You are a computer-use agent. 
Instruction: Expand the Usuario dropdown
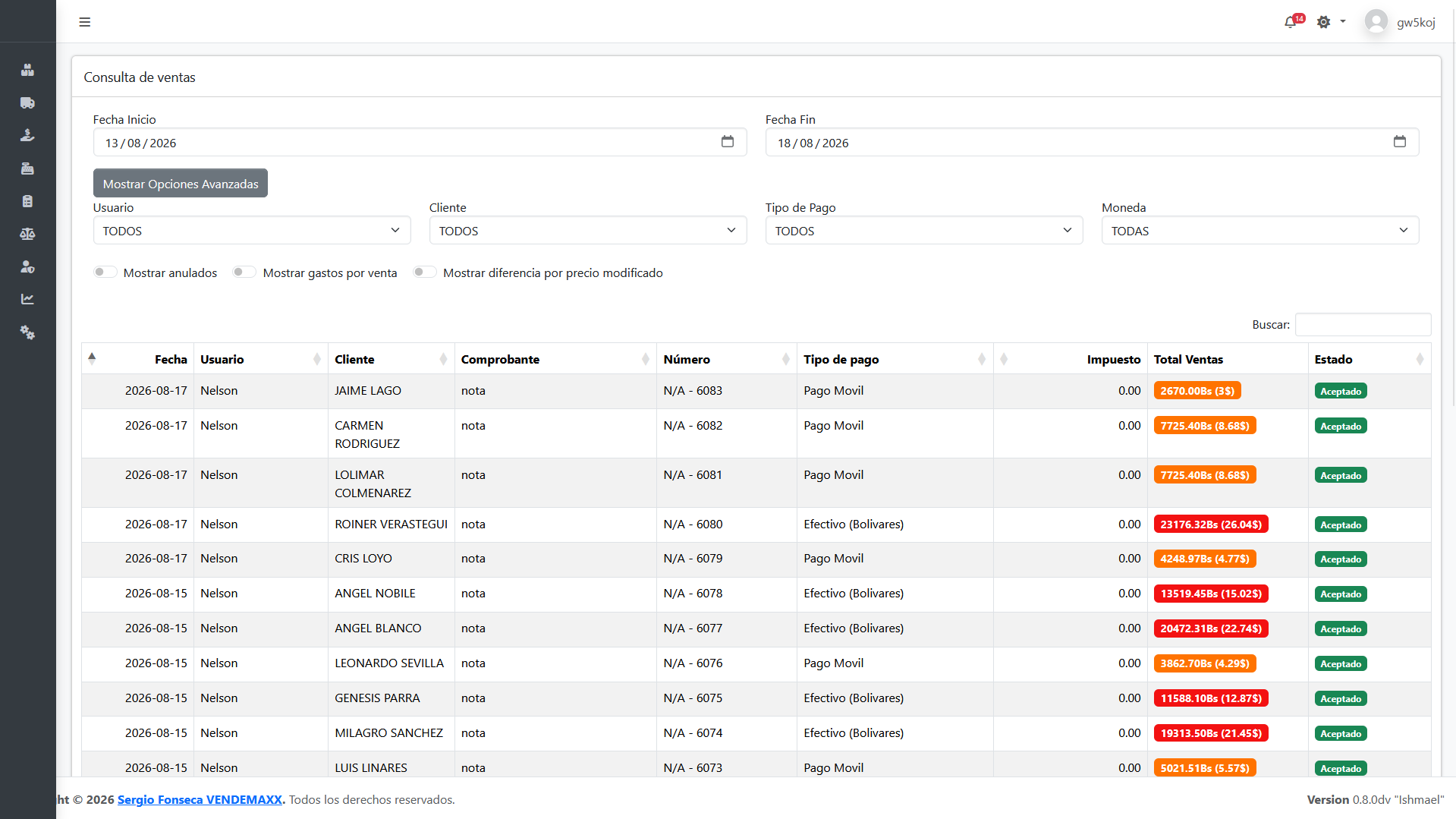point(252,231)
